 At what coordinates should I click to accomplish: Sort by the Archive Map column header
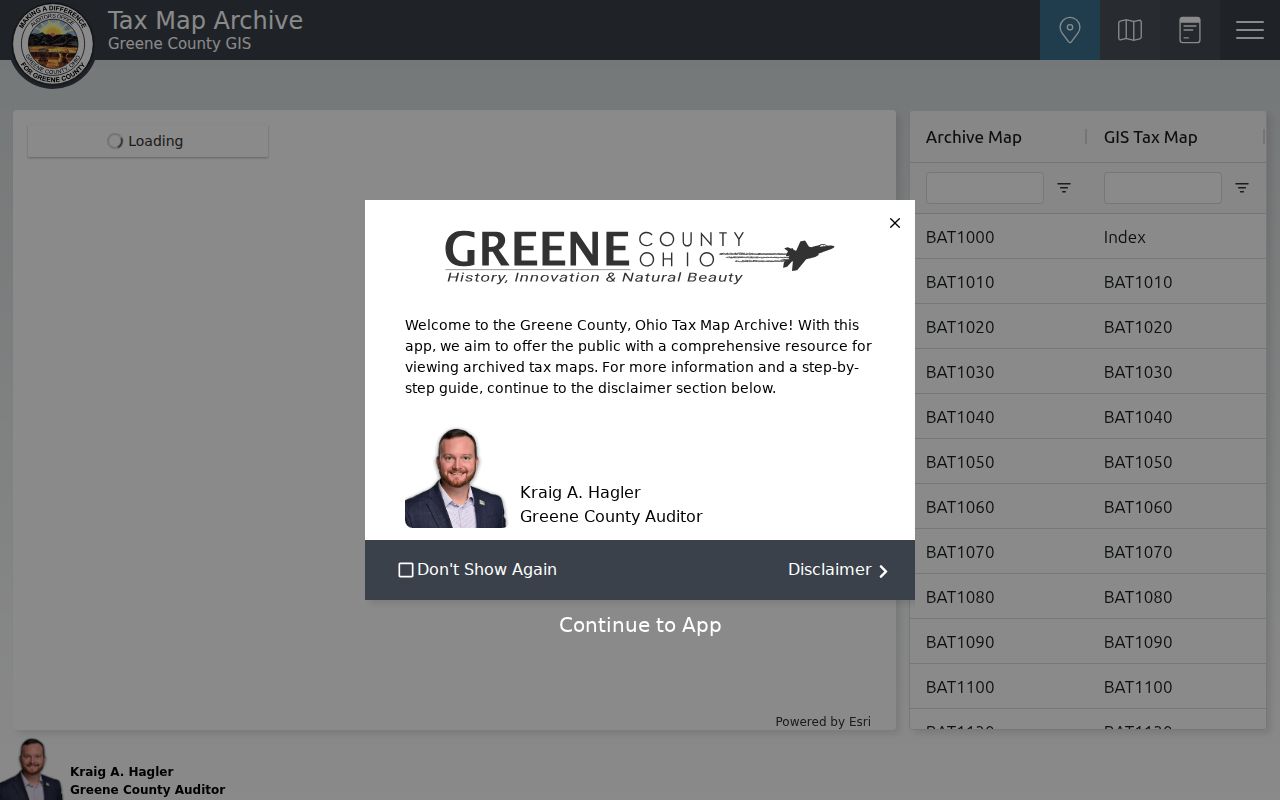pyautogui.click(x=974, y=137)
